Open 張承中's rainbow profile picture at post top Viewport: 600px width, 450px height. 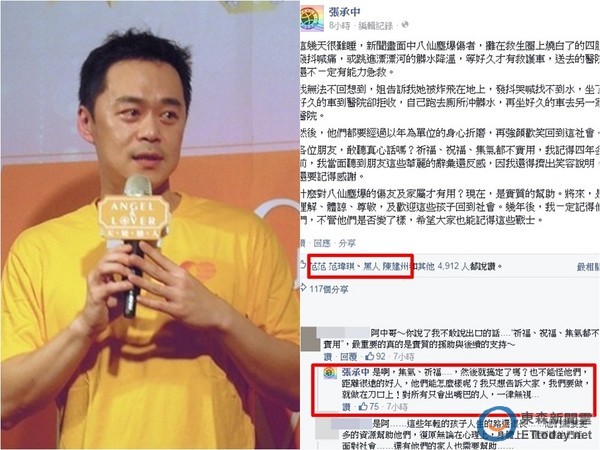312,19
